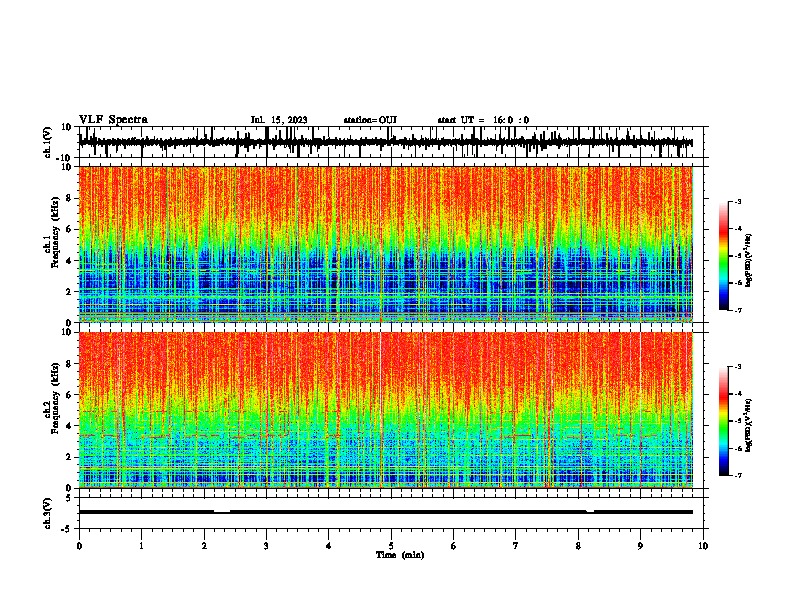The height and width of the screenshot is (612, 792).
Task: Click inside the ch.2 spectrogram panel
Action: pyautogui.click(x=386, y=410)
